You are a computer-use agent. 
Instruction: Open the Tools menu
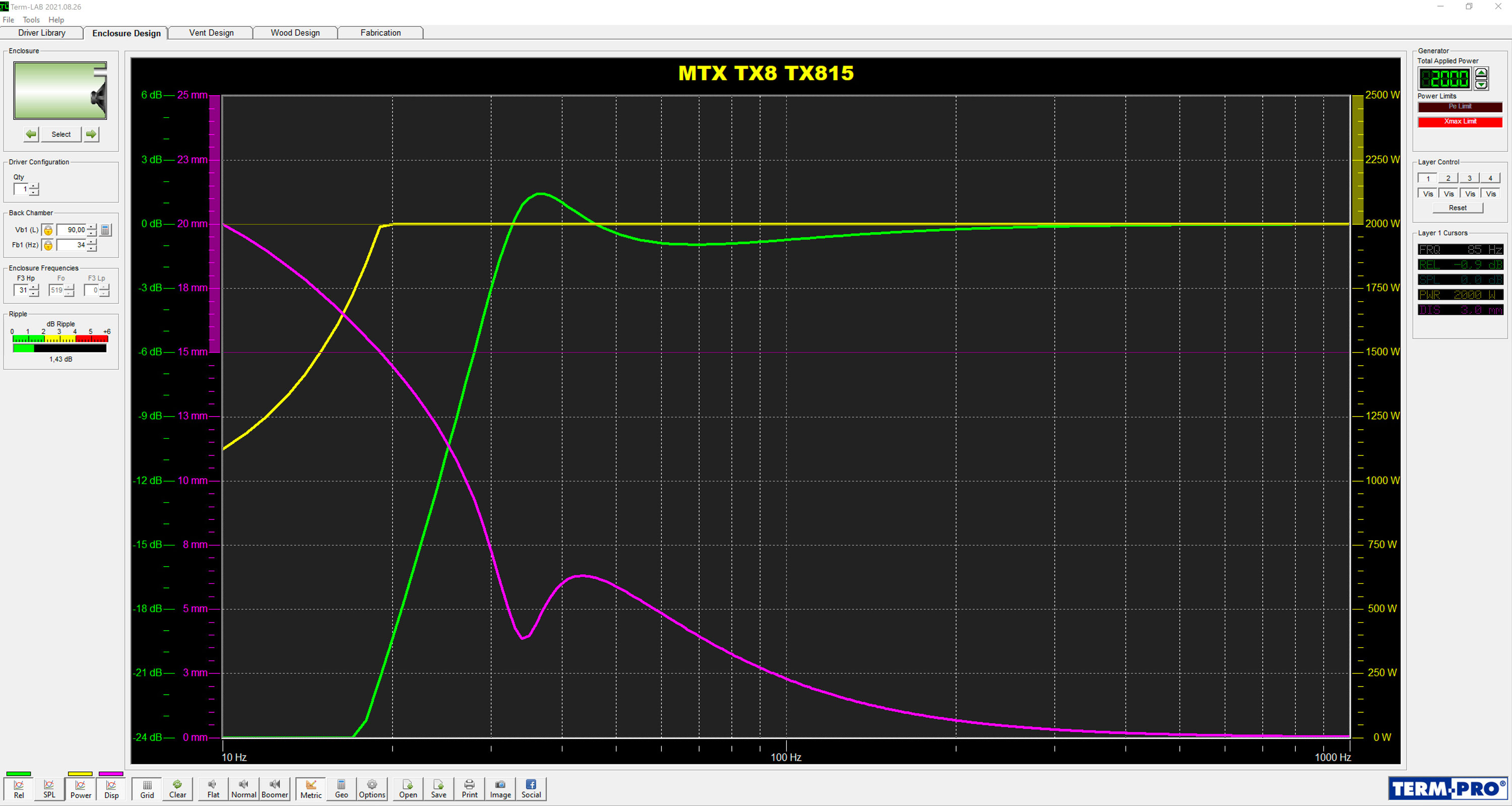(31, 19)
